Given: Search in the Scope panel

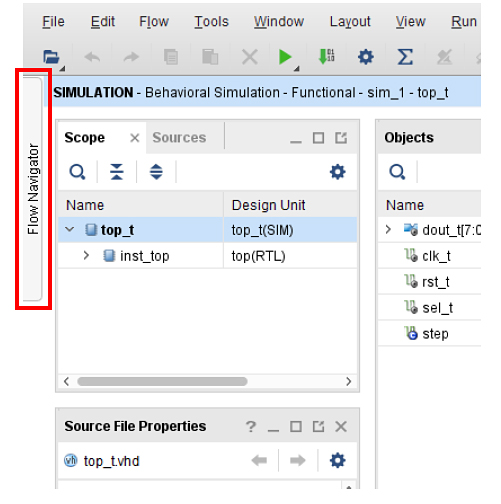Looking at the screenshot, I should coord(77,172).
